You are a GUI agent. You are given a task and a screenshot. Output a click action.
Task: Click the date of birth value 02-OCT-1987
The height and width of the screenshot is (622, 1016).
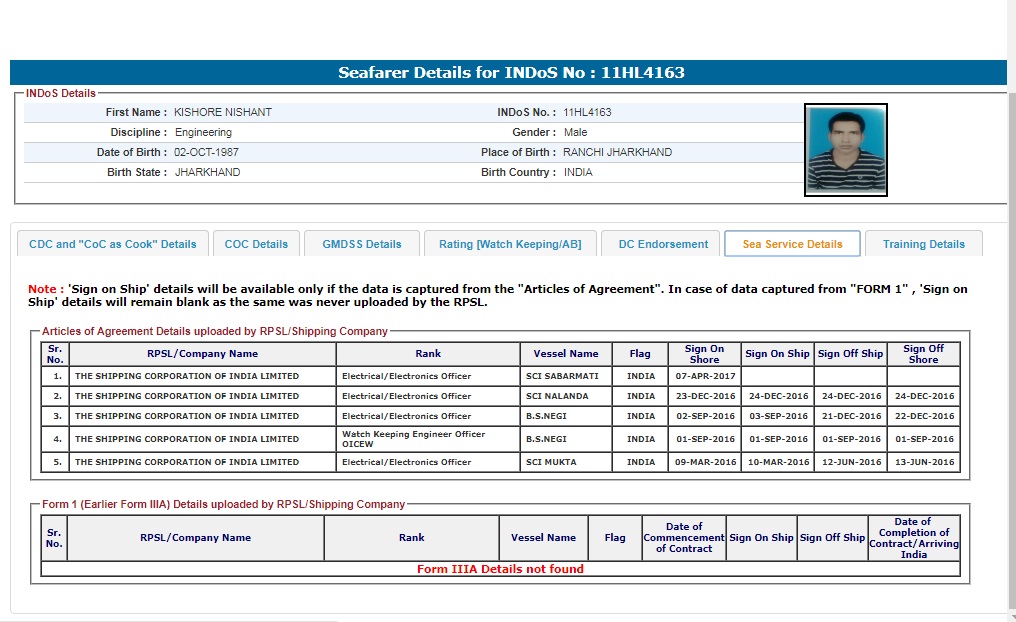(x=206, y=152)
